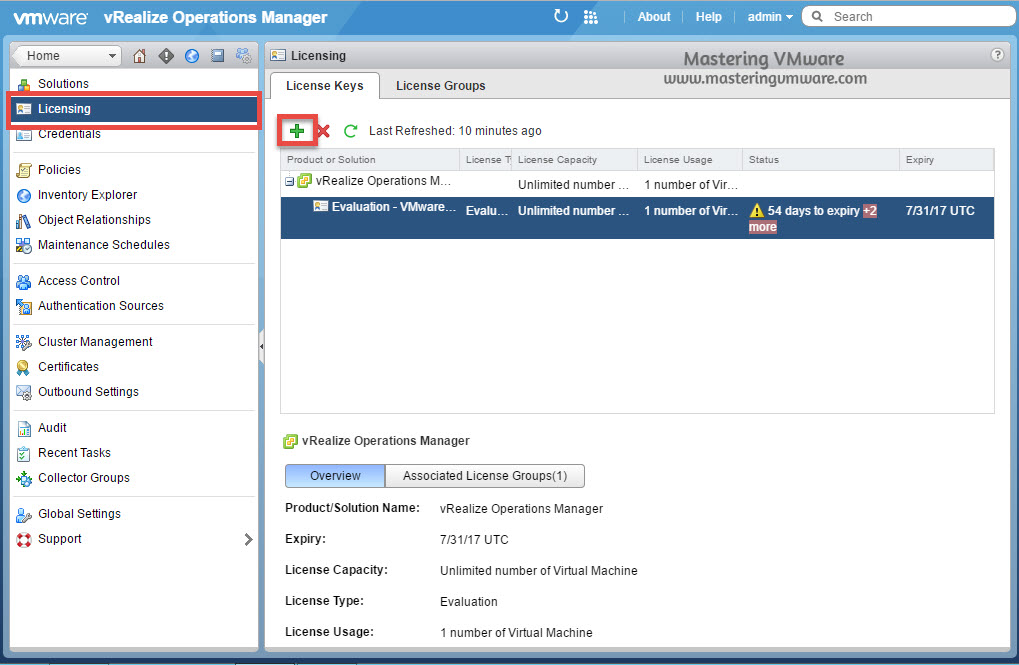Select the 'Evaluation - VMware...' license row

tap(637, 218)
